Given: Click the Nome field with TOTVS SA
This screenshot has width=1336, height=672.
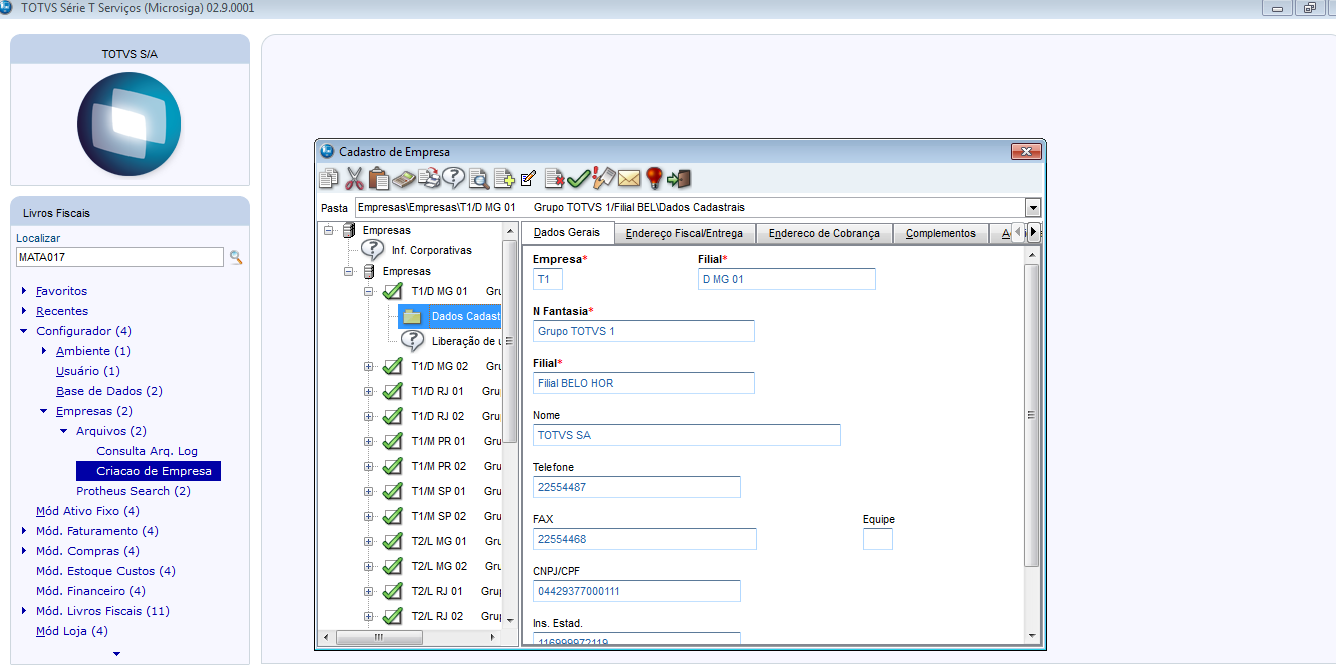Looking at the screenshot, I should click(x=687, y=435).
